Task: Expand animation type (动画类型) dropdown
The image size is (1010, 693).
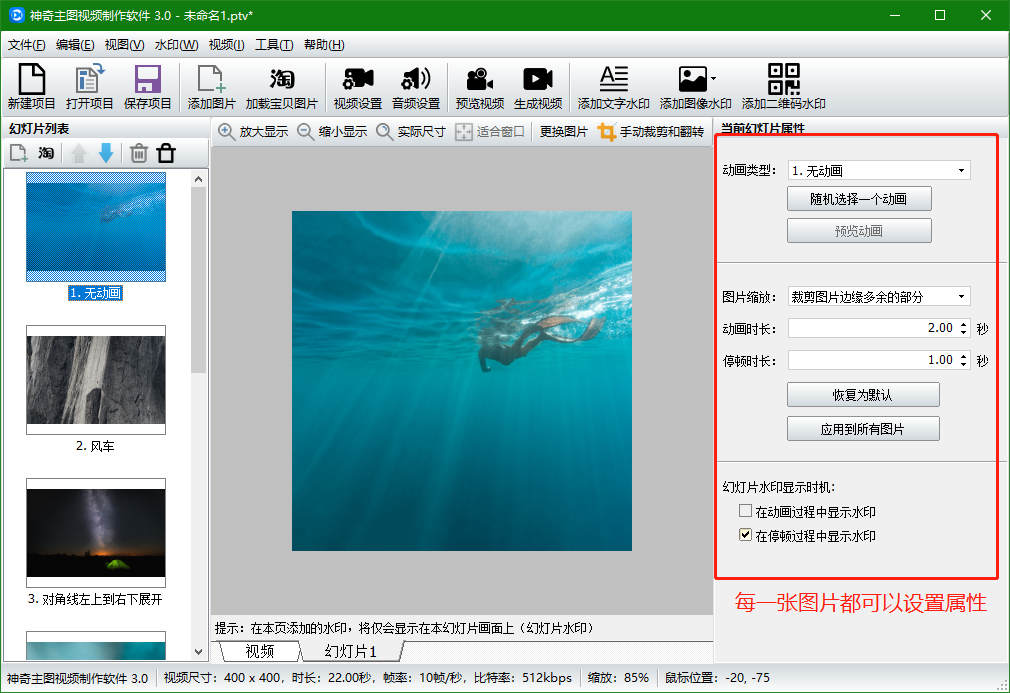Action: point(961,171)
